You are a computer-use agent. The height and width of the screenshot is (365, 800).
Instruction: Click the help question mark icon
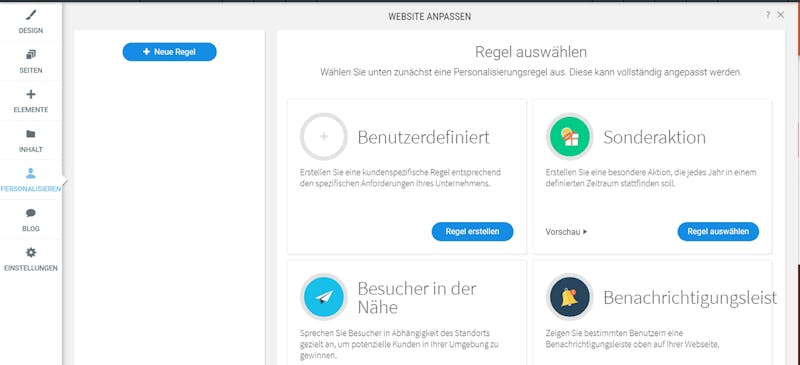coord(767,15)
